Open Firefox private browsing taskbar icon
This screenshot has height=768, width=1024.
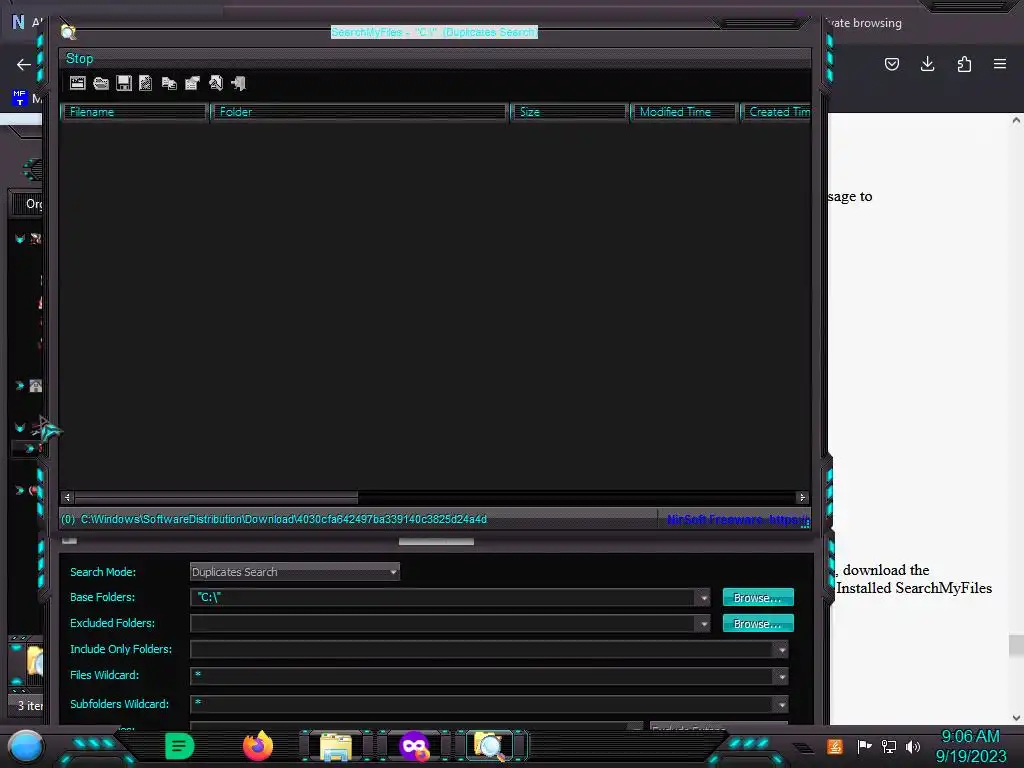(414, 747)
